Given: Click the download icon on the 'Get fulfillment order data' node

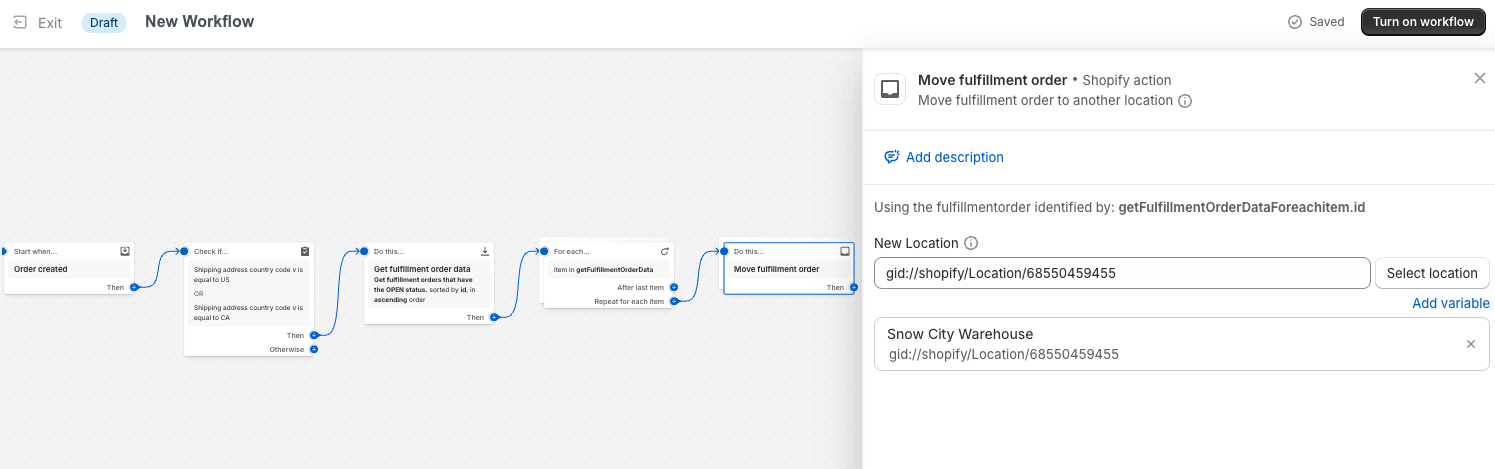Looking at the screenshot, I should 485,251.
